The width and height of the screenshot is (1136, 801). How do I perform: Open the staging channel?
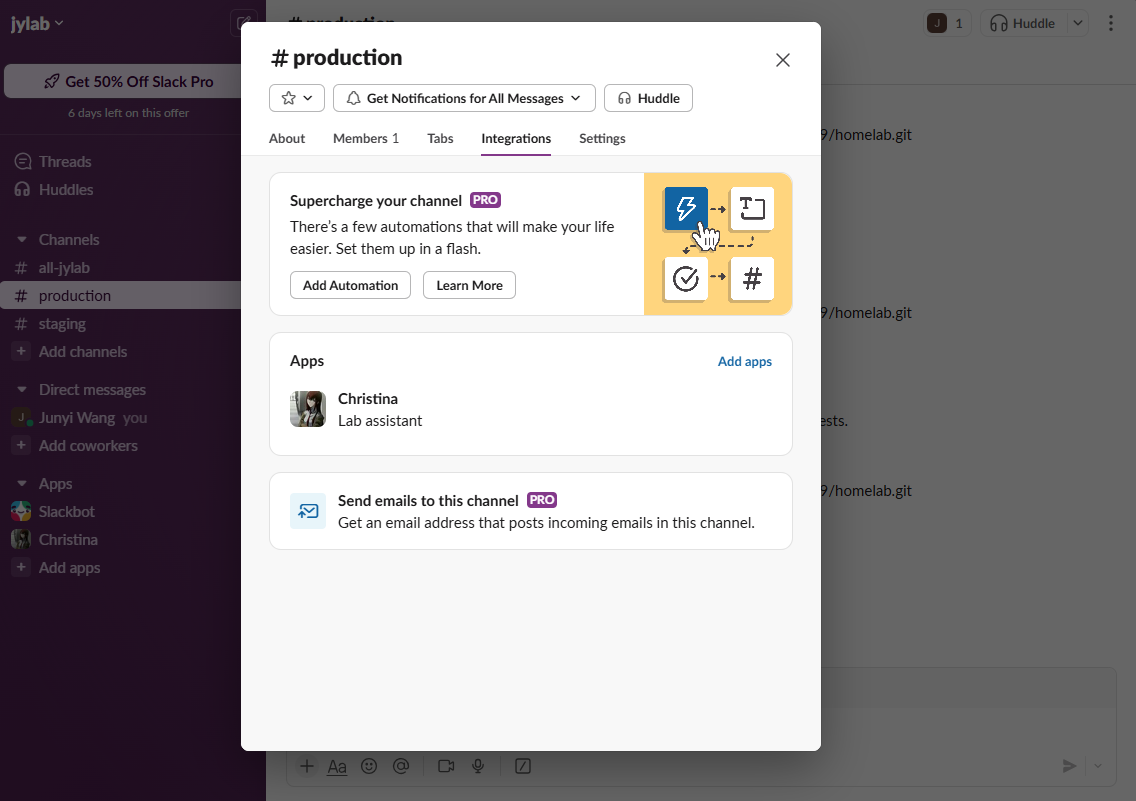[x=62, y=324]
